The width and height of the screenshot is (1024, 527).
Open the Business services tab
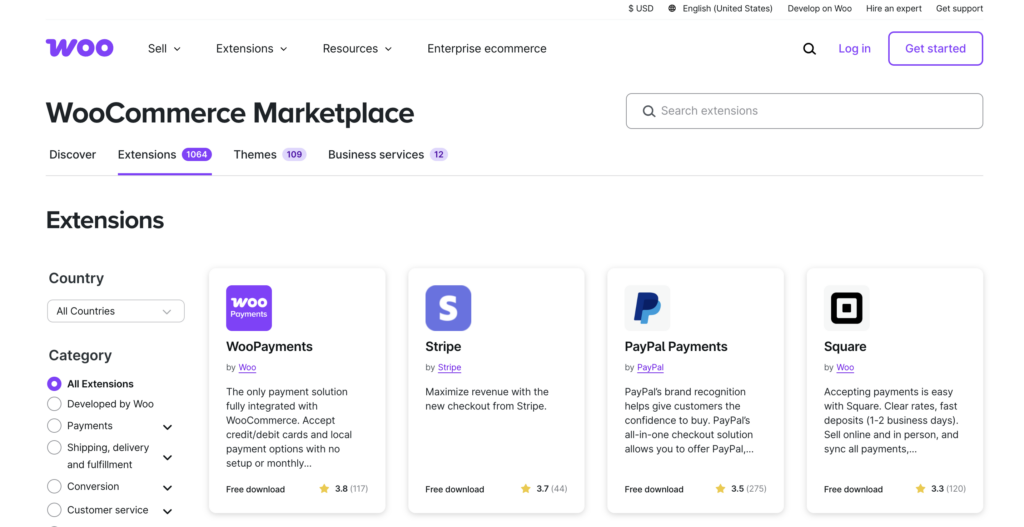(386, 155)
